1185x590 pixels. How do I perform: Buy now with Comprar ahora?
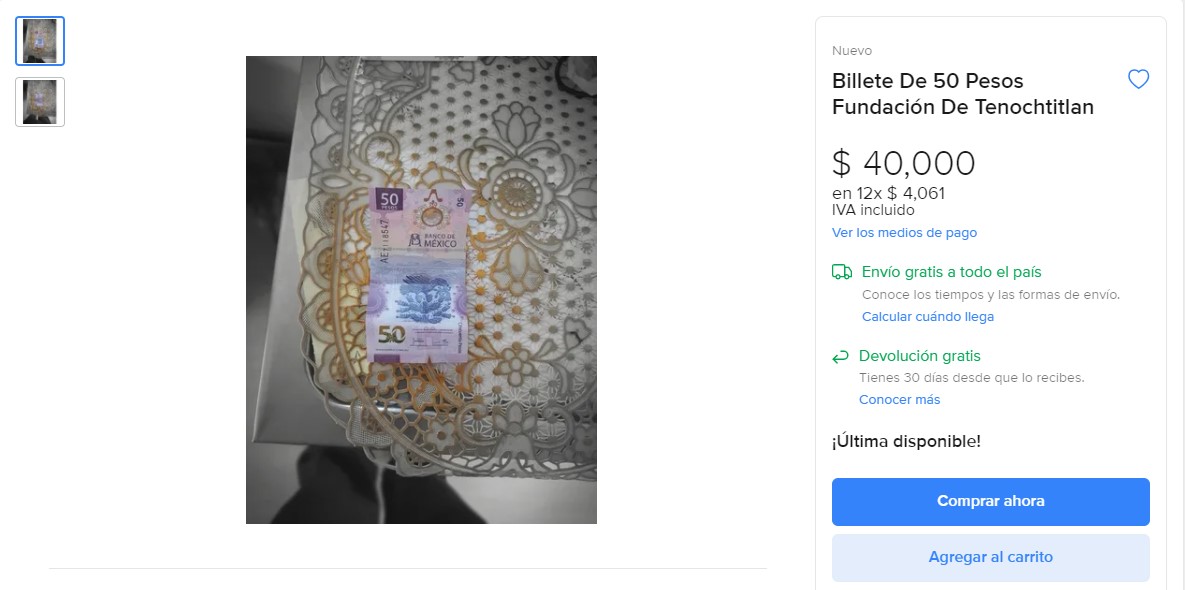(991, 502)
